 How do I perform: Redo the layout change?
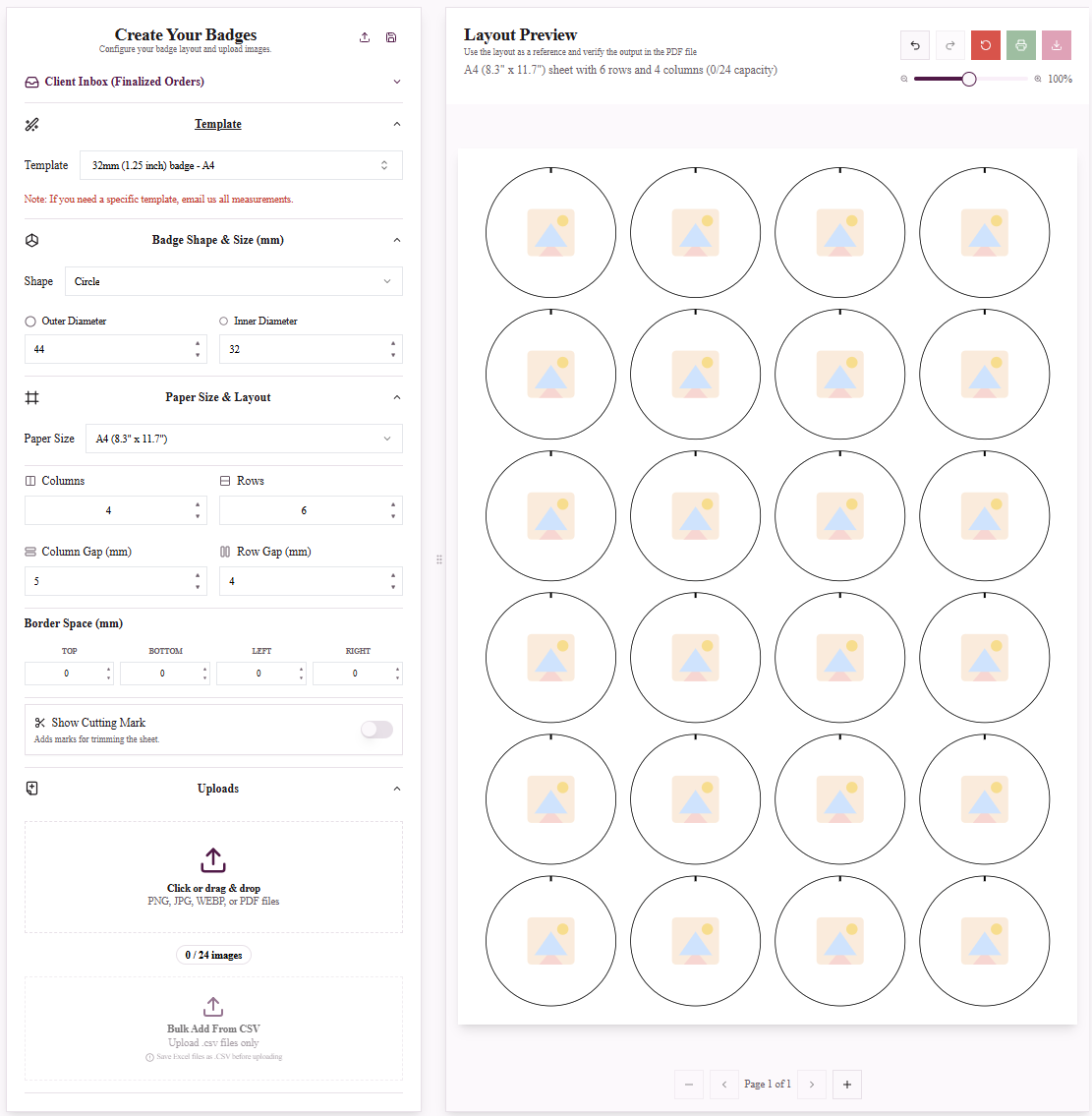pyautogui.click(x=949, y=45)
